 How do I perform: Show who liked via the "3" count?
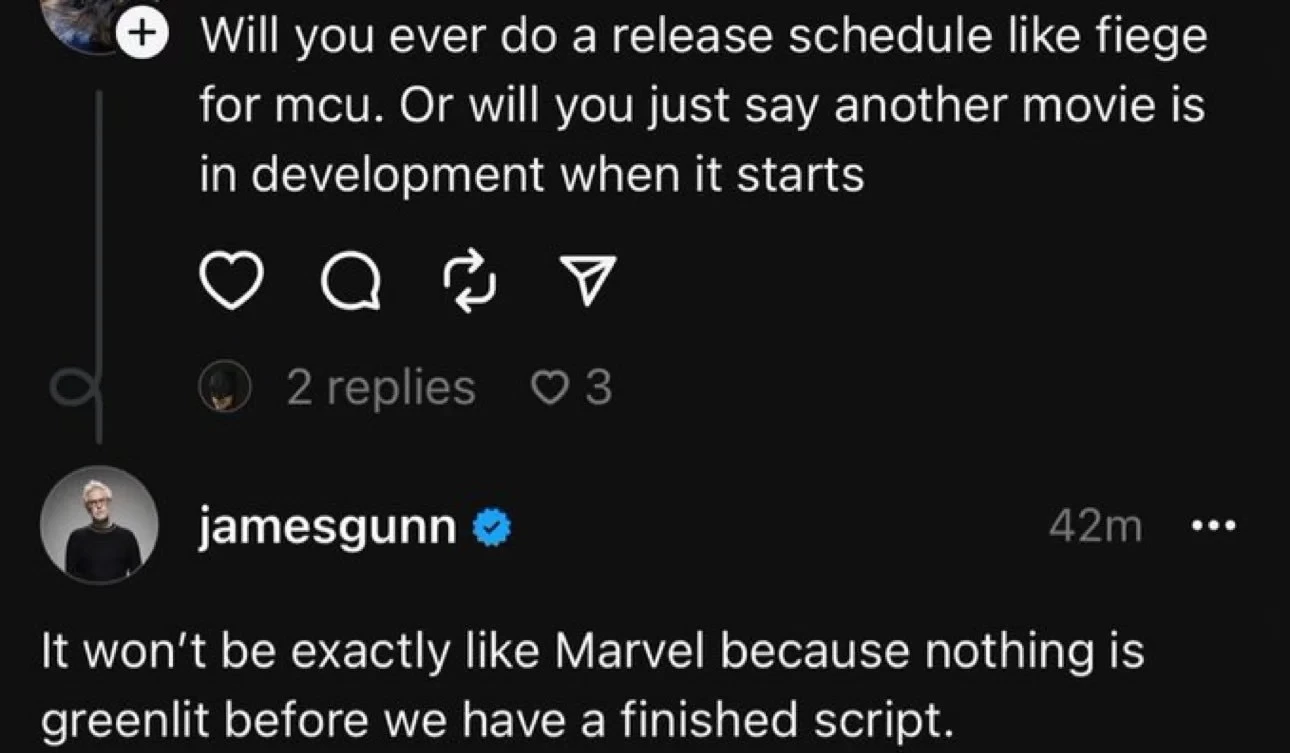597,388
